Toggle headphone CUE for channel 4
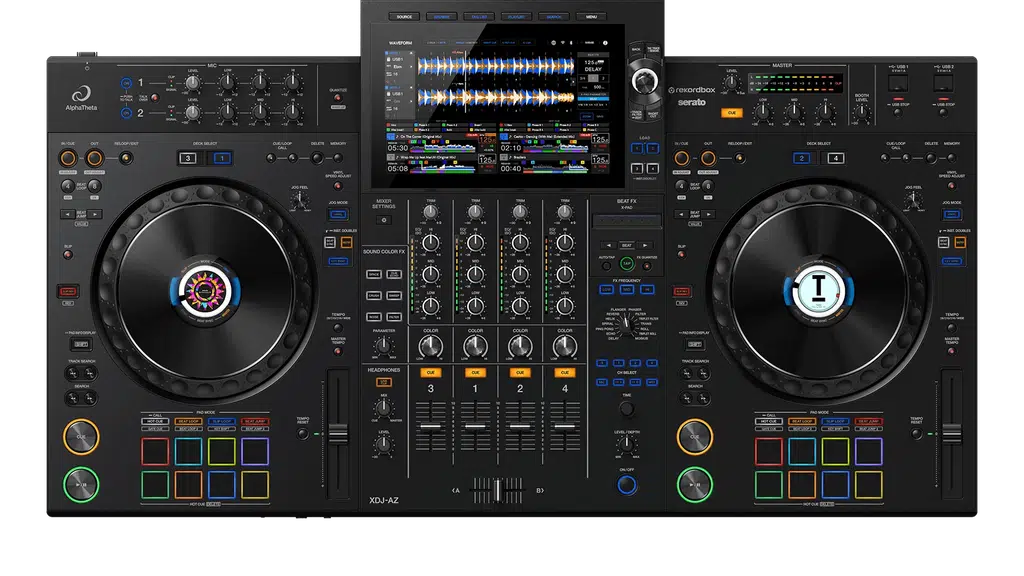 click(x=565, y=372)
